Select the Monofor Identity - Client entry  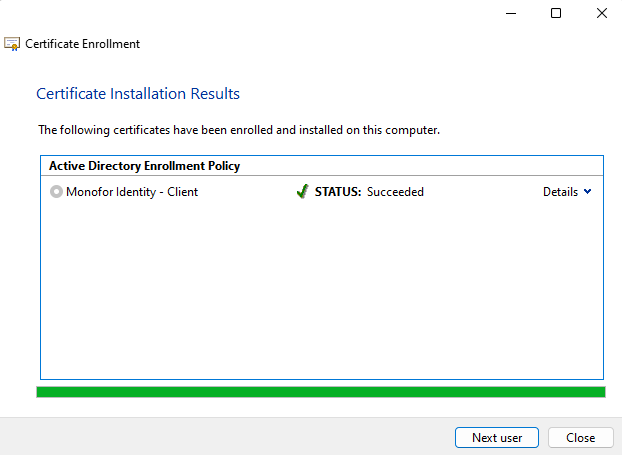132,192
